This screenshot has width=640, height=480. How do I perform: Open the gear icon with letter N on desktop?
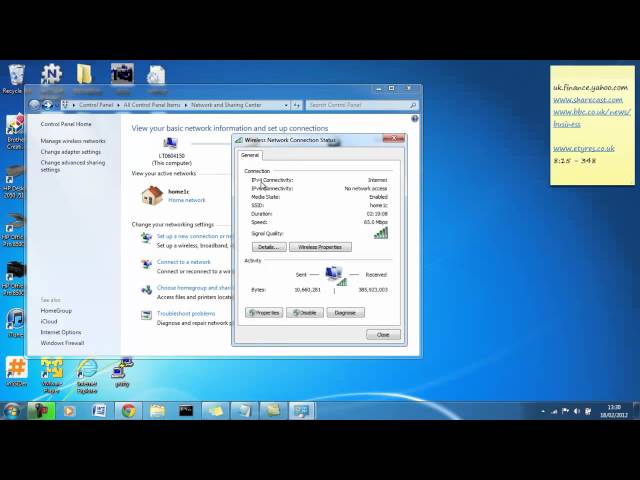(x=51, y=74)
